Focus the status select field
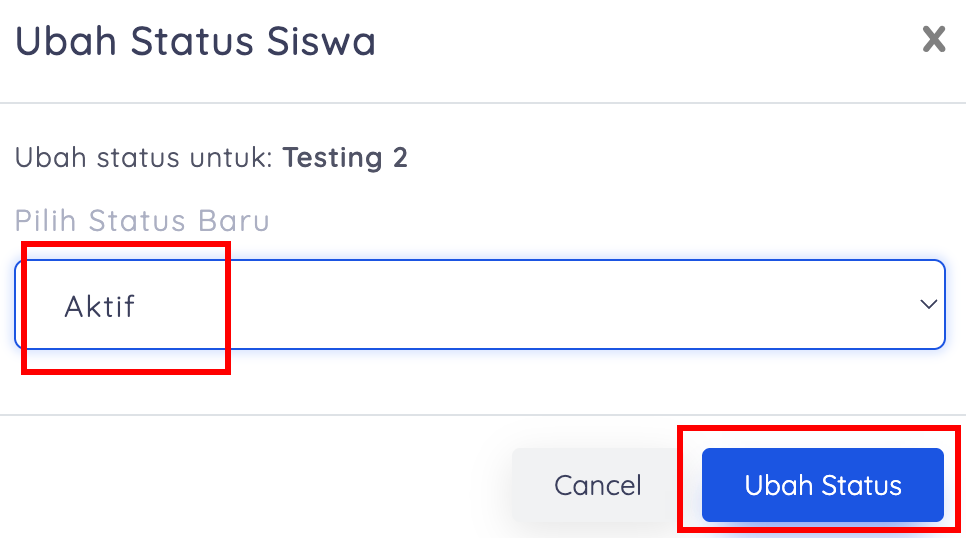The height and width of the screenshot is (538, 966). tap(480, 305)
